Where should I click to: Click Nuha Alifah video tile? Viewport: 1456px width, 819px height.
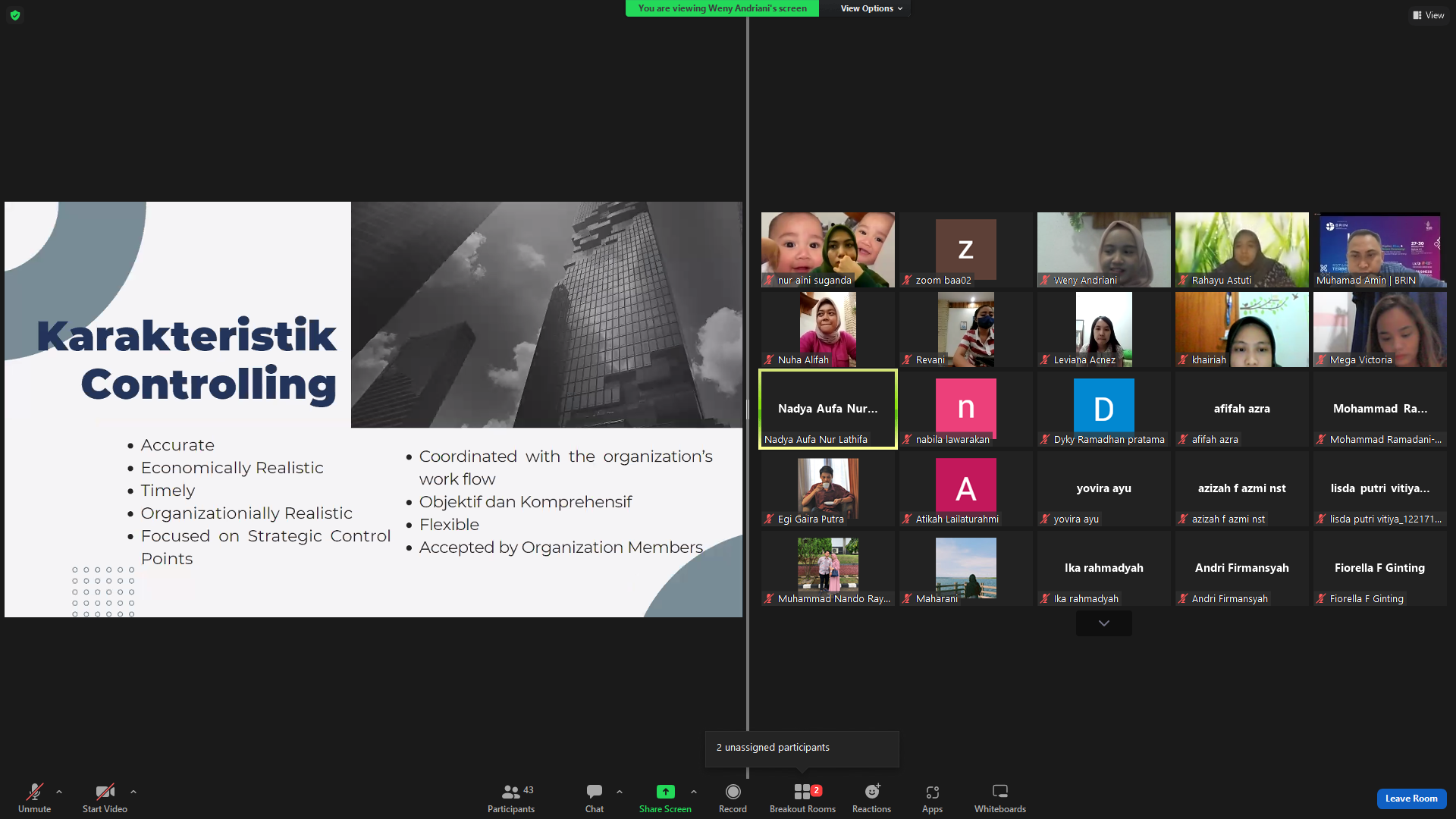click(828, 329)
